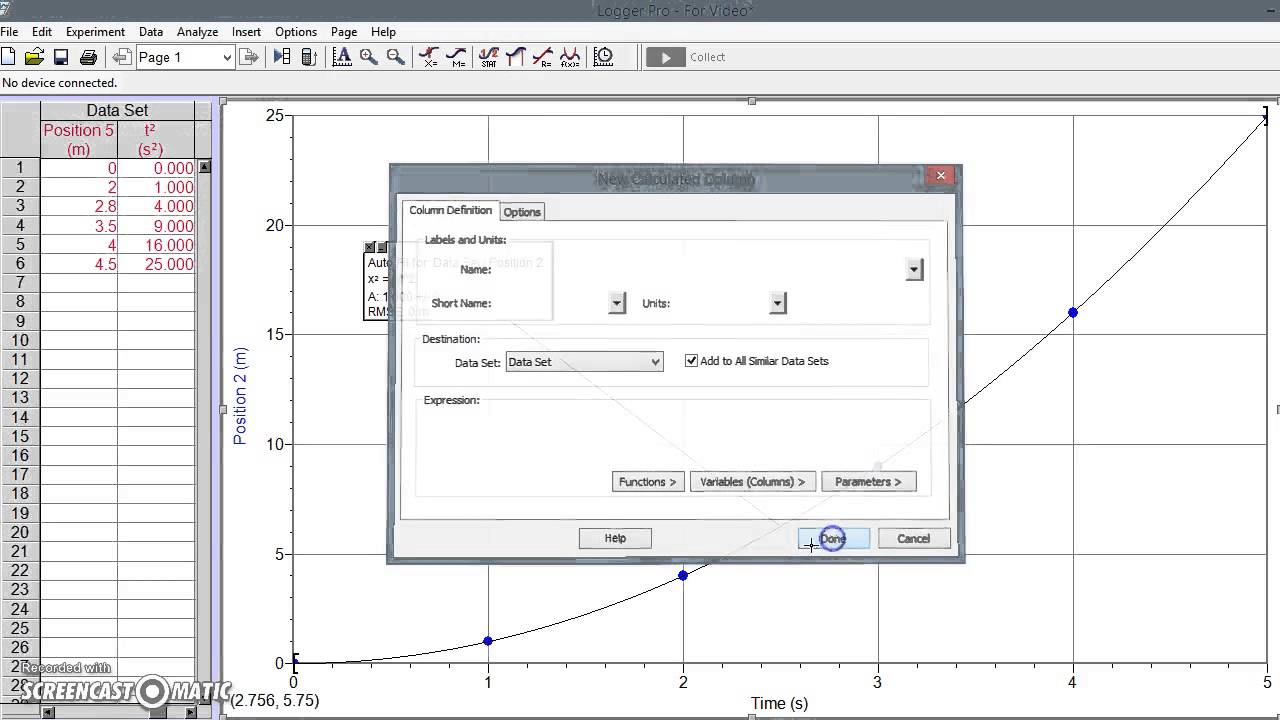Create a new file with toolbar icon
This screenshot has width=1280, height=720.
(x=9, y=57)
